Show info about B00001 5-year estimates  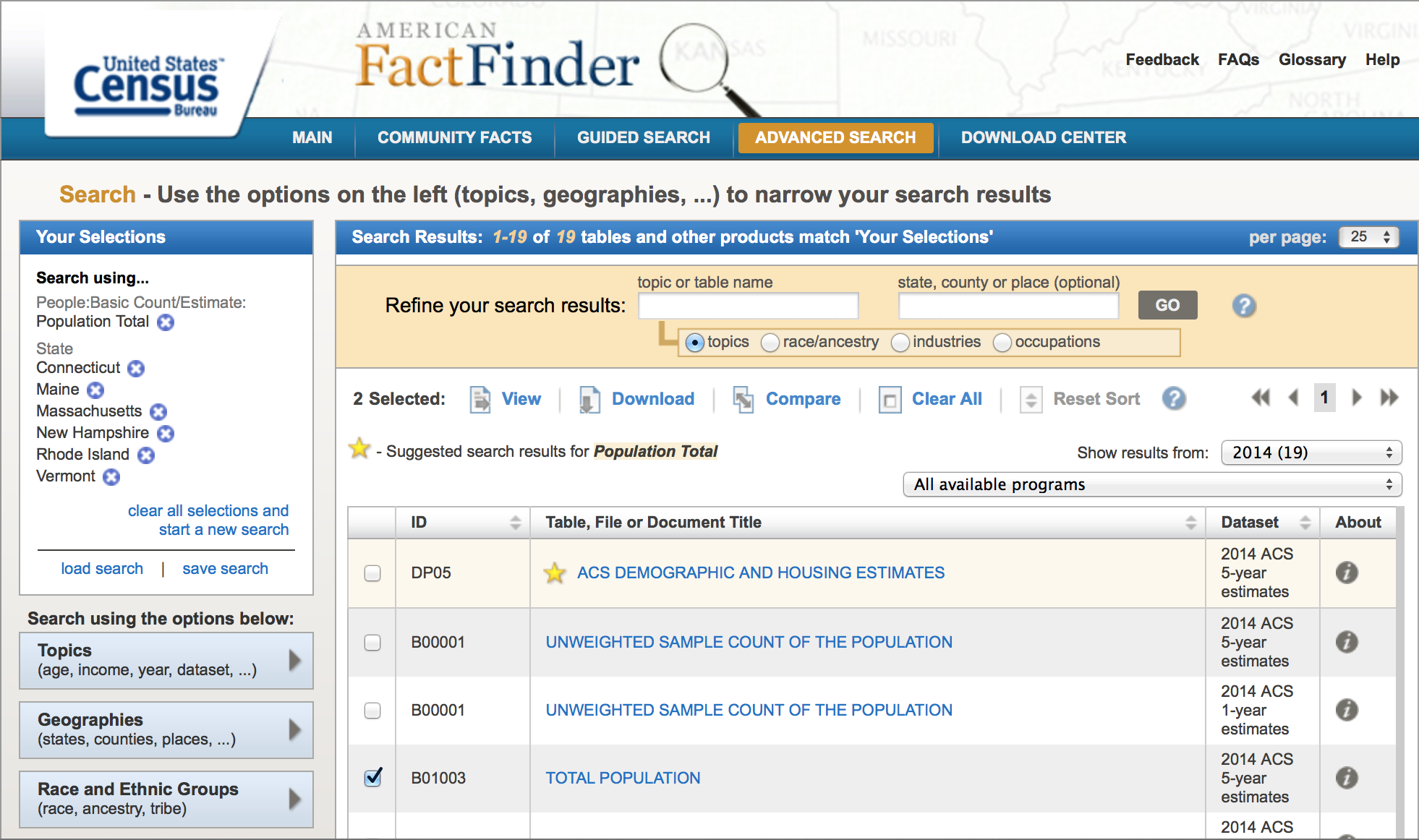point(1347,642)
